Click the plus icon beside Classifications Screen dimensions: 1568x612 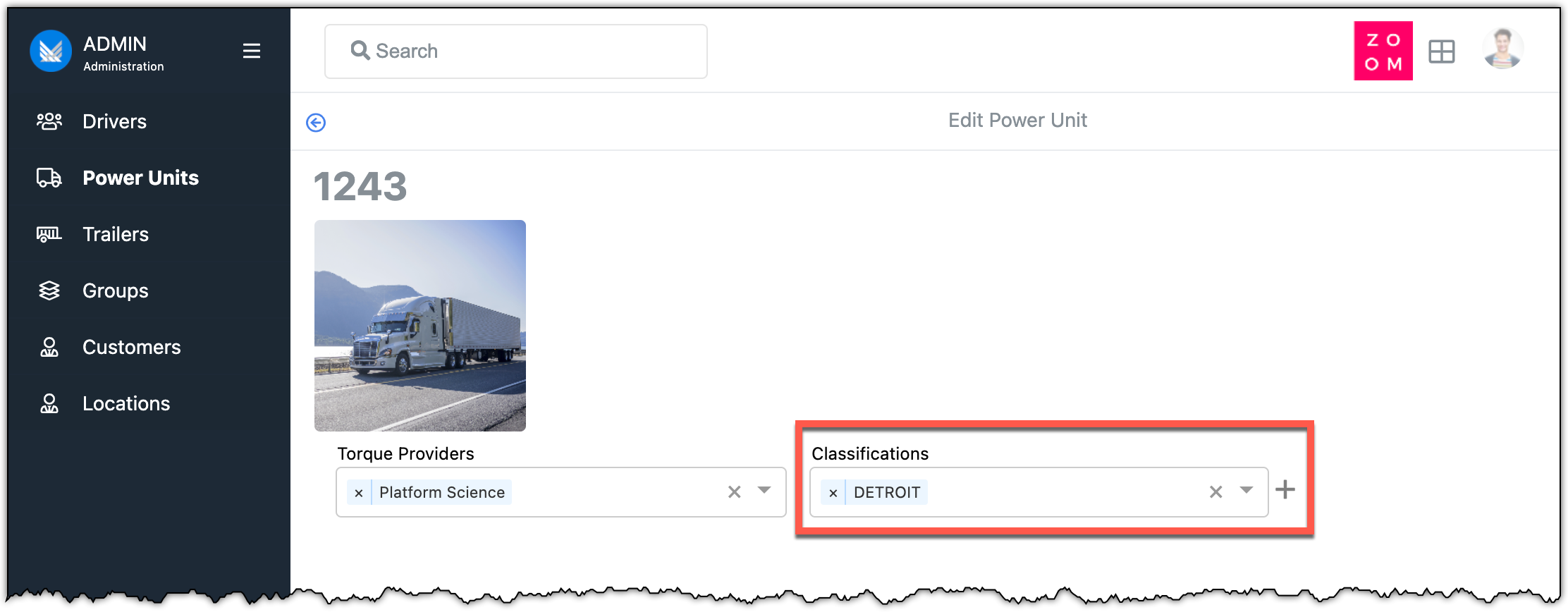(1285, 490)
